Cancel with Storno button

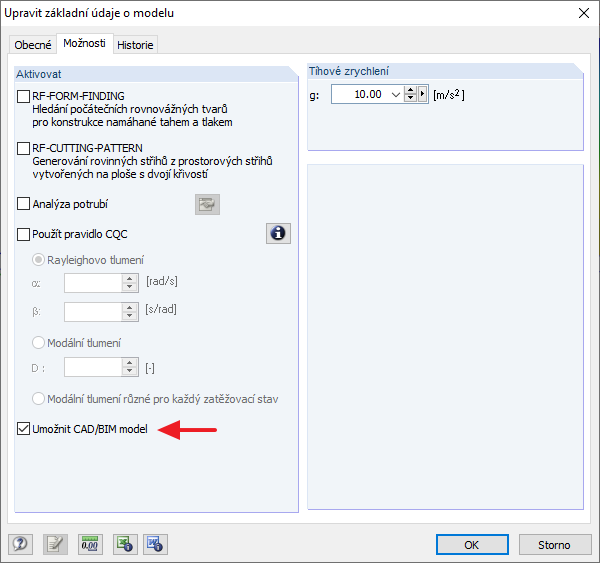(x=555, y=544)
